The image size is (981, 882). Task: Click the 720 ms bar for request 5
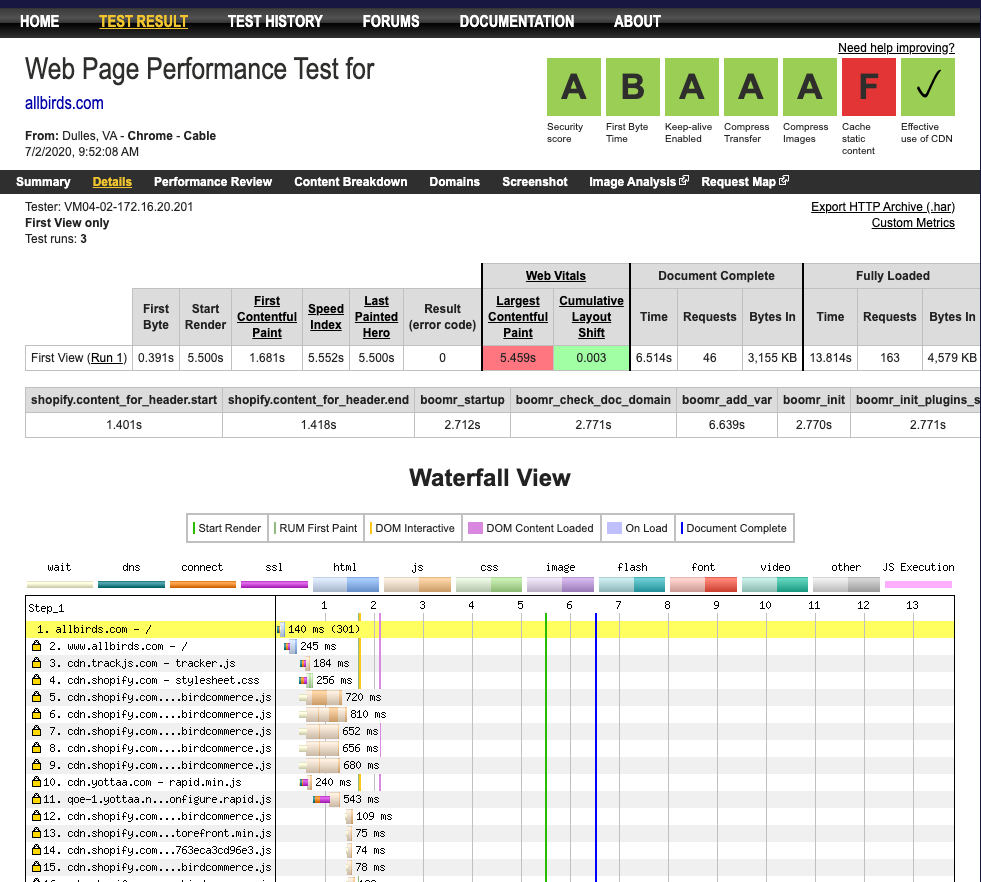coord(320,697)
